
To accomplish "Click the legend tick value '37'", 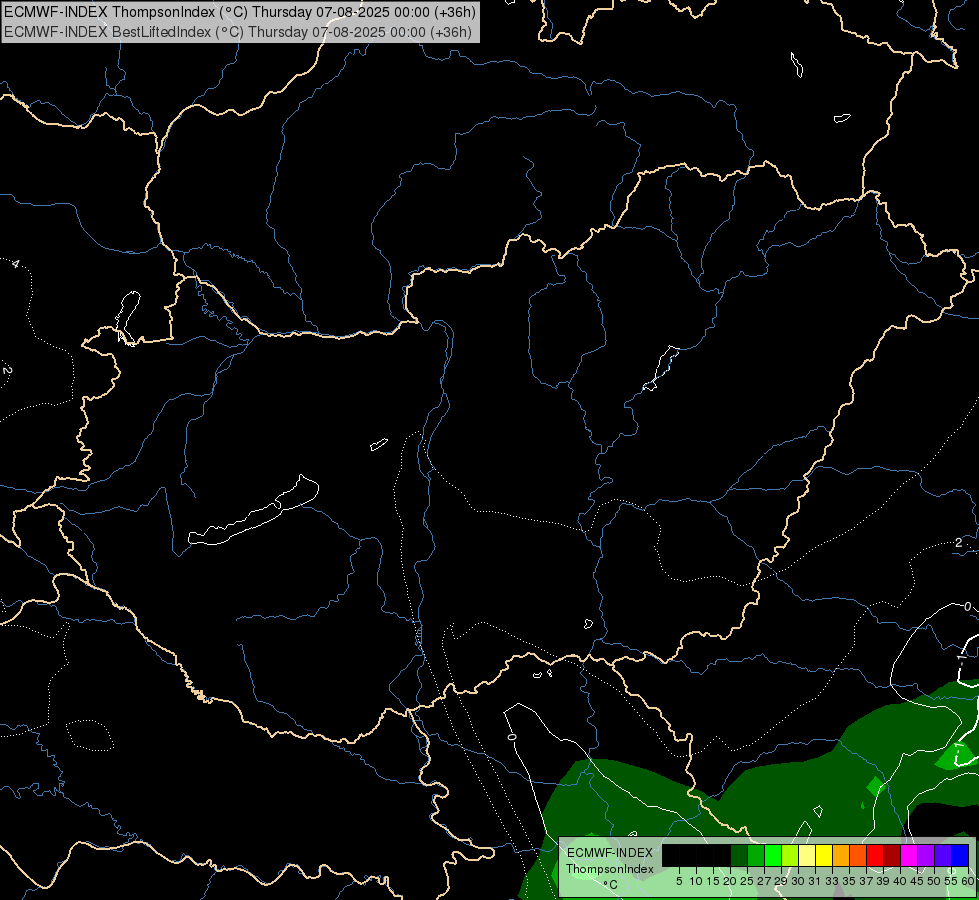I will pos(866,881).
